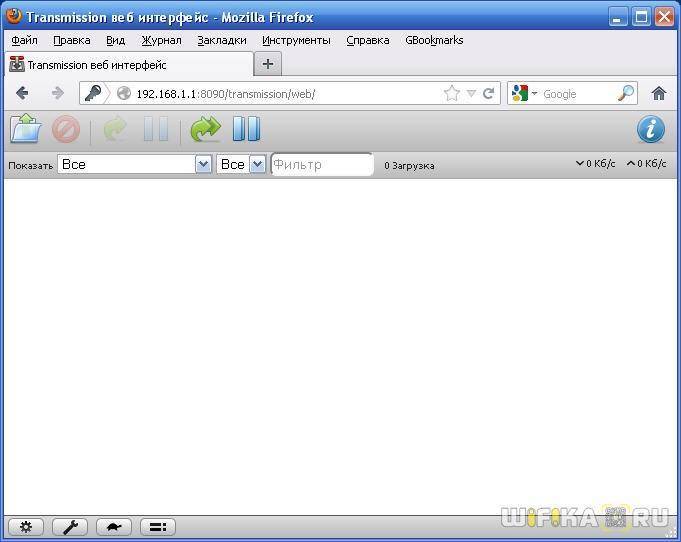
Task: Open URL history dropdown arrow
Action: pyautogui.click(x=471, y=93)
